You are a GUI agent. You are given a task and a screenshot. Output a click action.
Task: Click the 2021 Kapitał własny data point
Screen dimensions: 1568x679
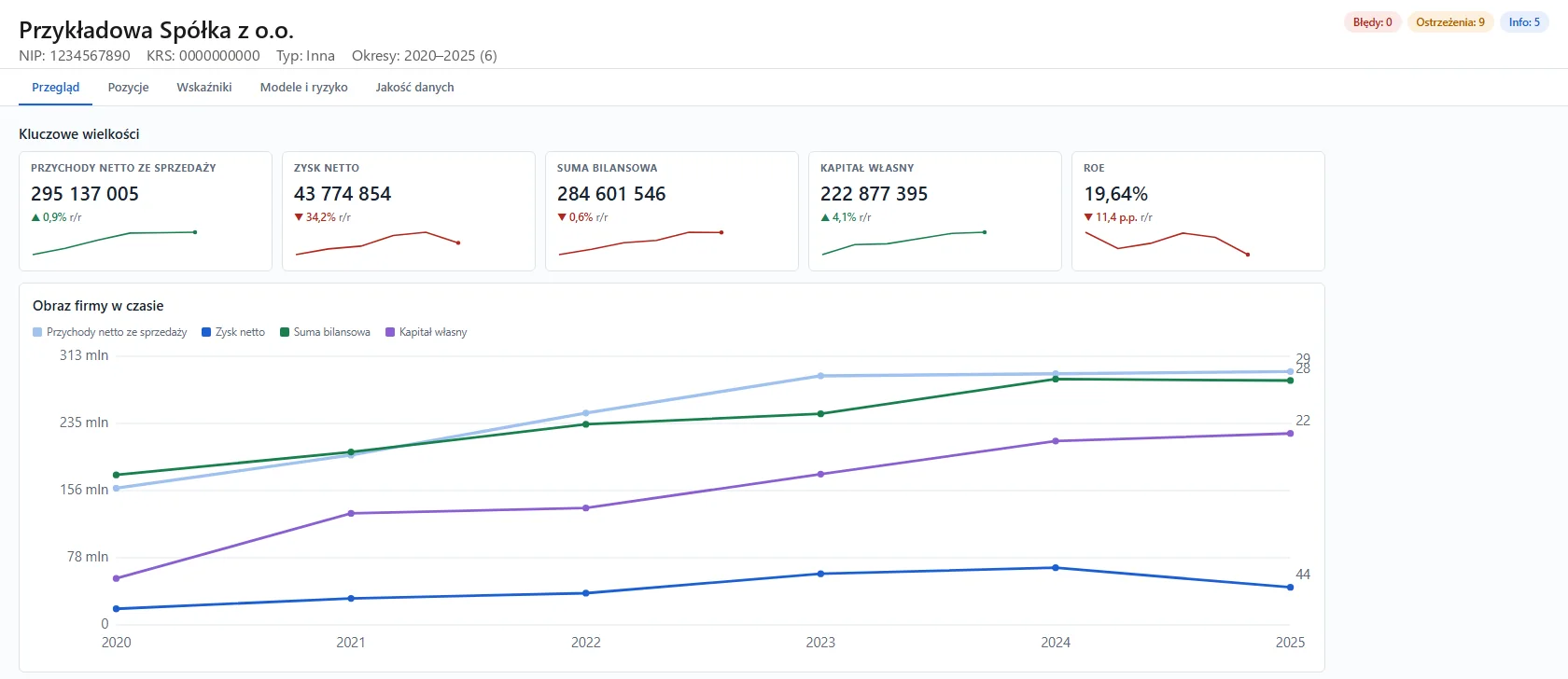coord(351,514)
